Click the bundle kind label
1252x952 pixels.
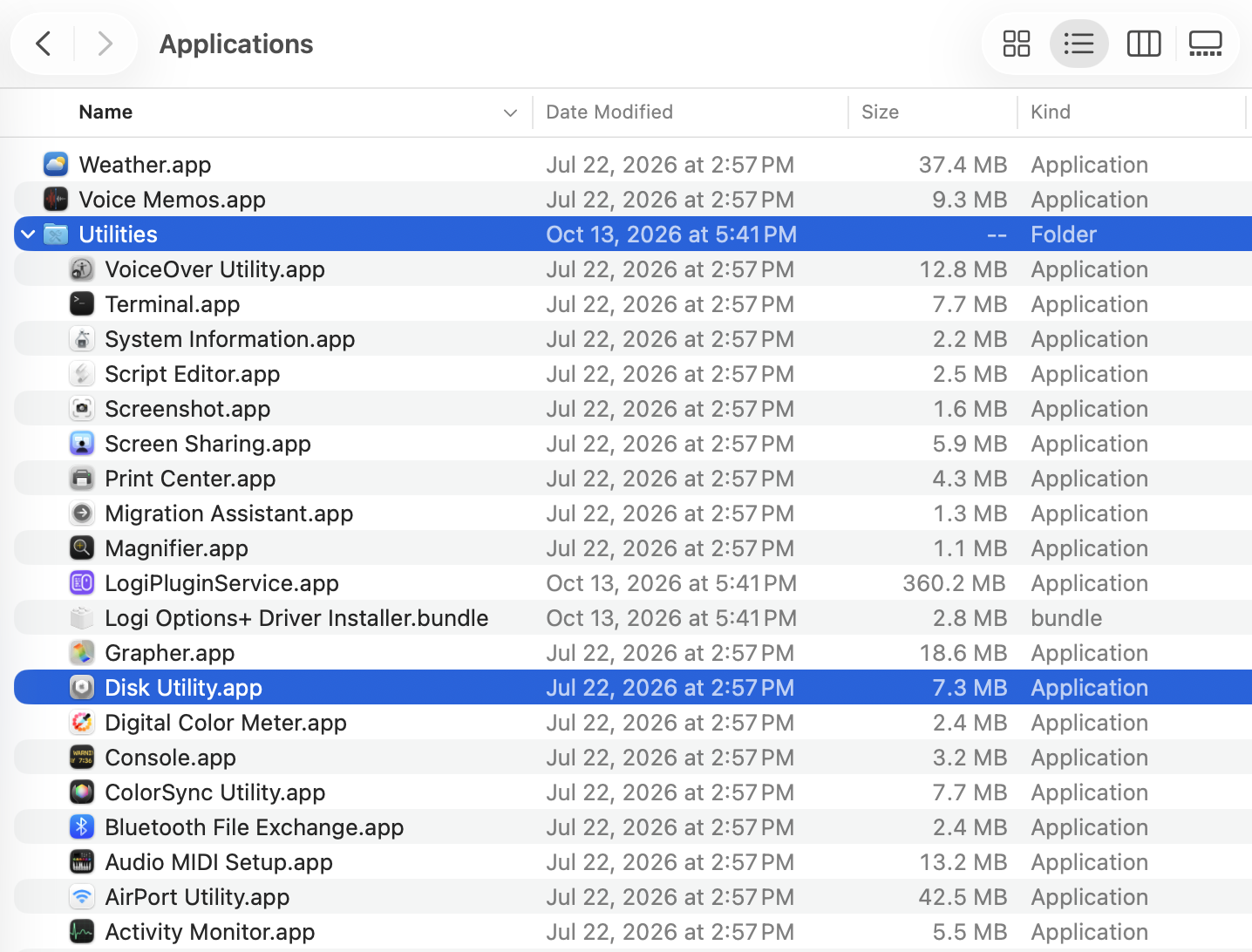coord(1066,618)
